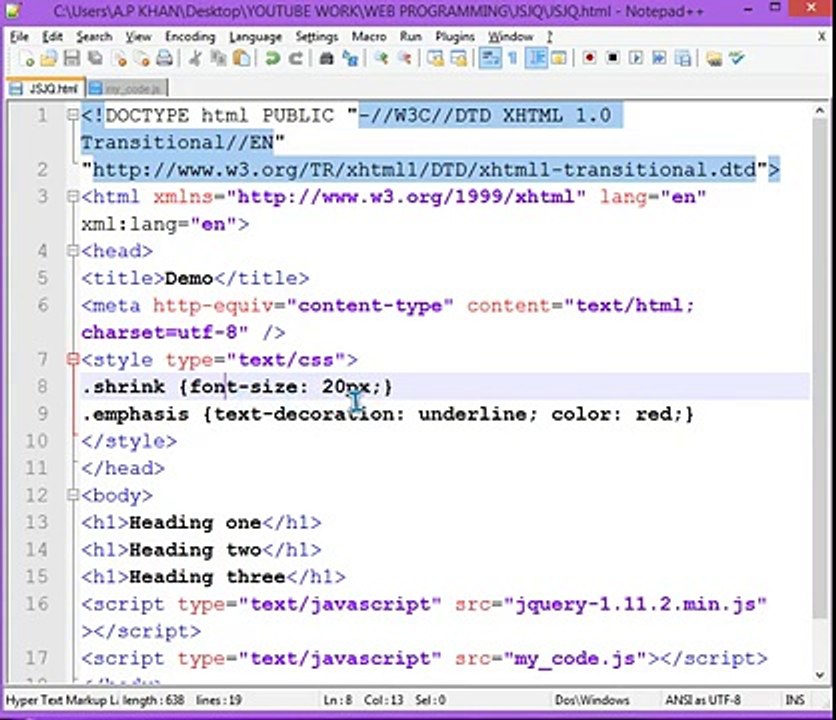Open the Plugins menu
This screenshot has width=836, height=720.
pos(455,37)
